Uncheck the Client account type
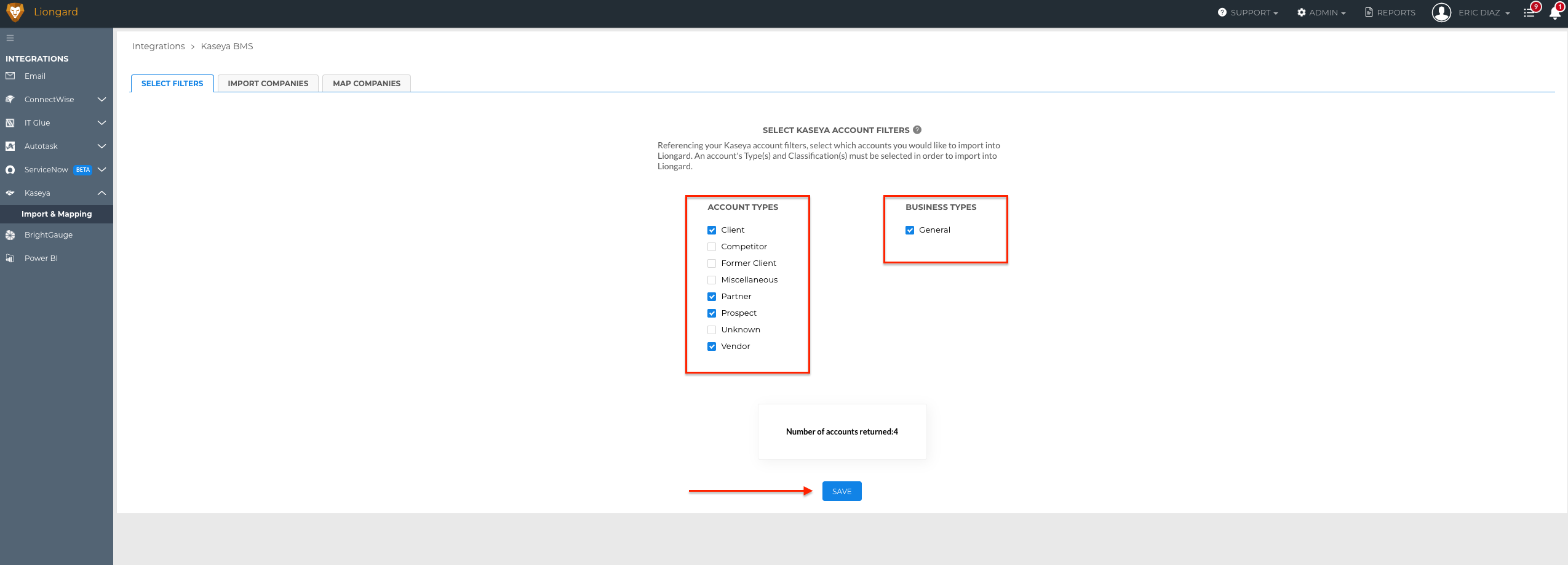 point(712,230)
